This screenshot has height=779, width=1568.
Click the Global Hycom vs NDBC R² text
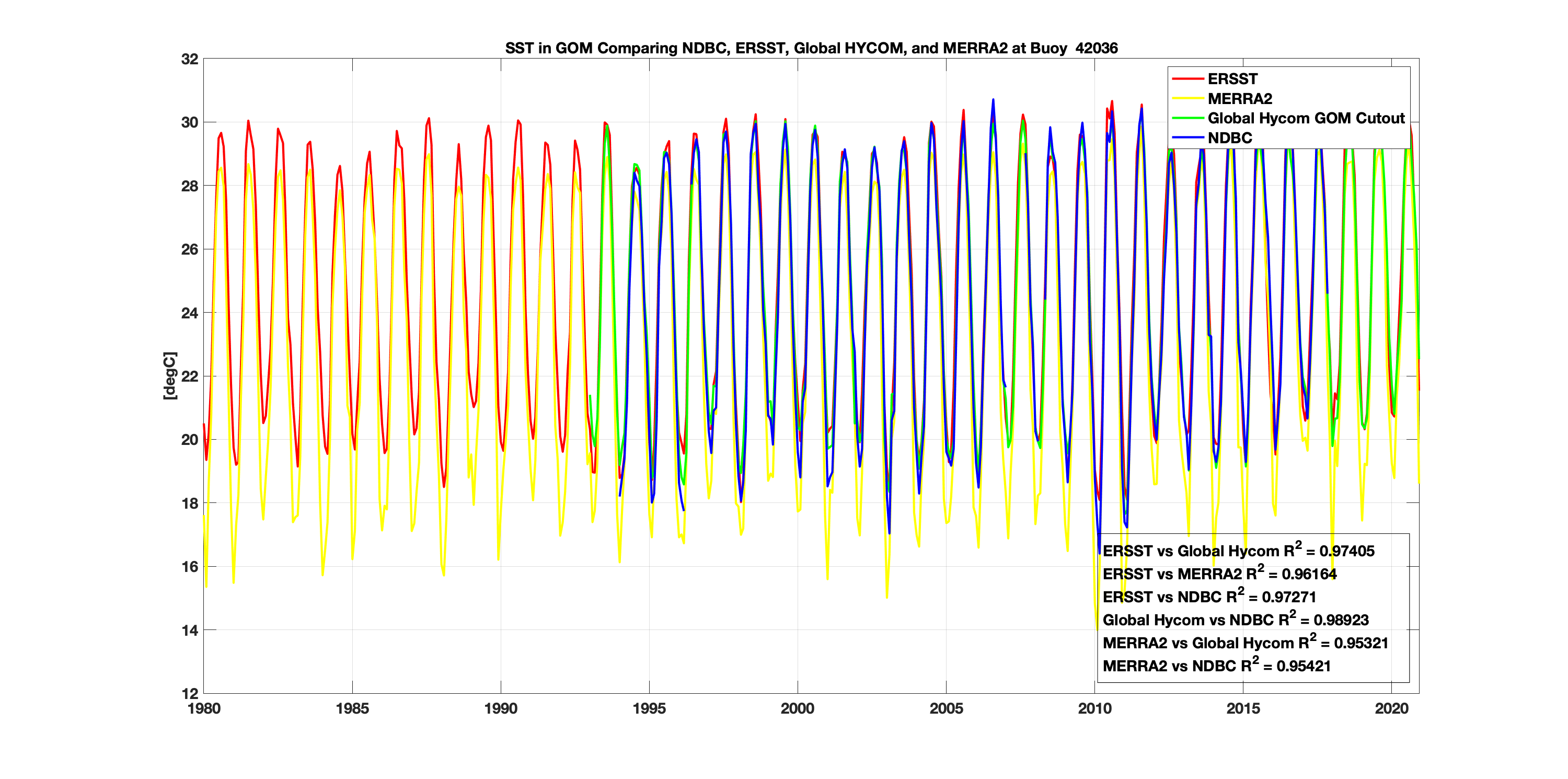point(1235,620)
